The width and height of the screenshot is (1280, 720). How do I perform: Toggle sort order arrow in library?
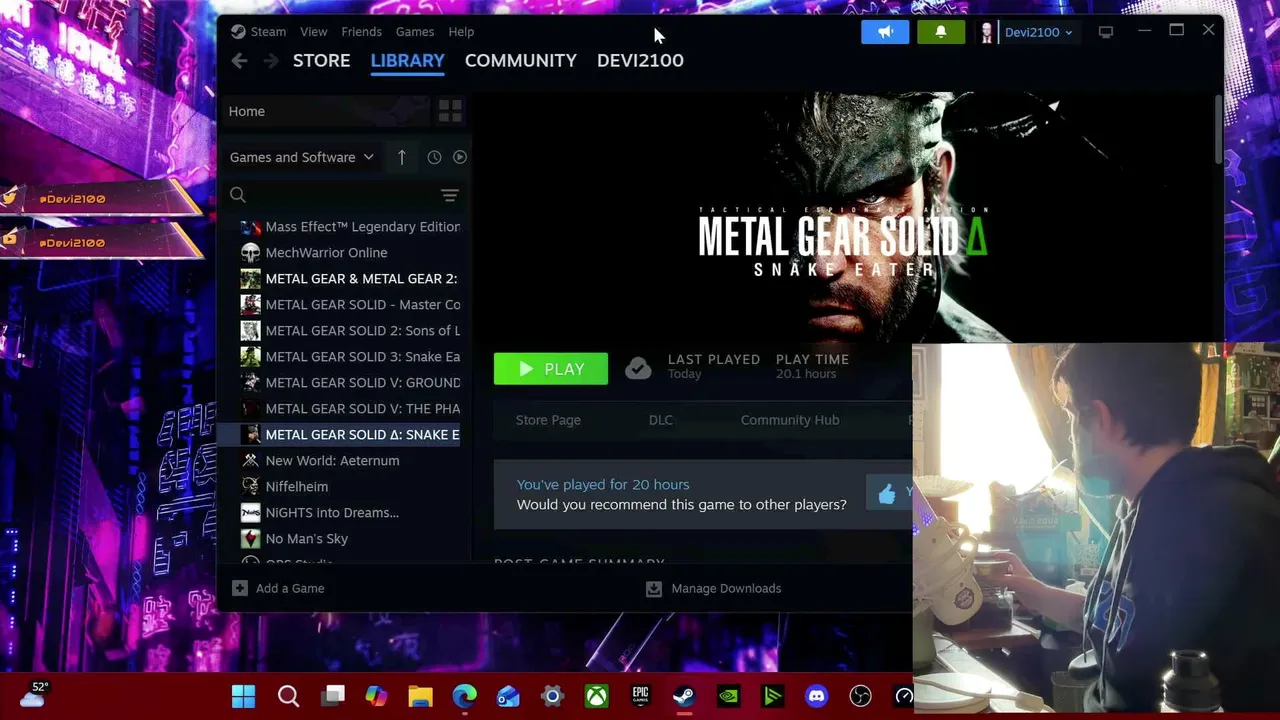401,157
